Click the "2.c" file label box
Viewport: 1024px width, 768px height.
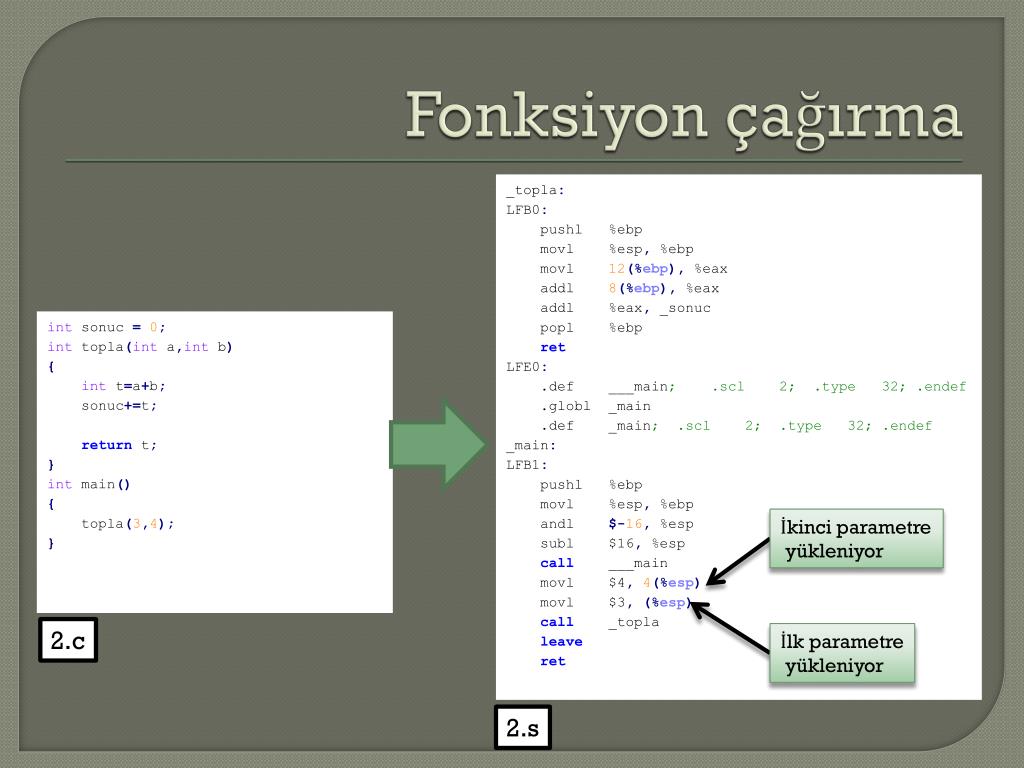coord(68,640)
